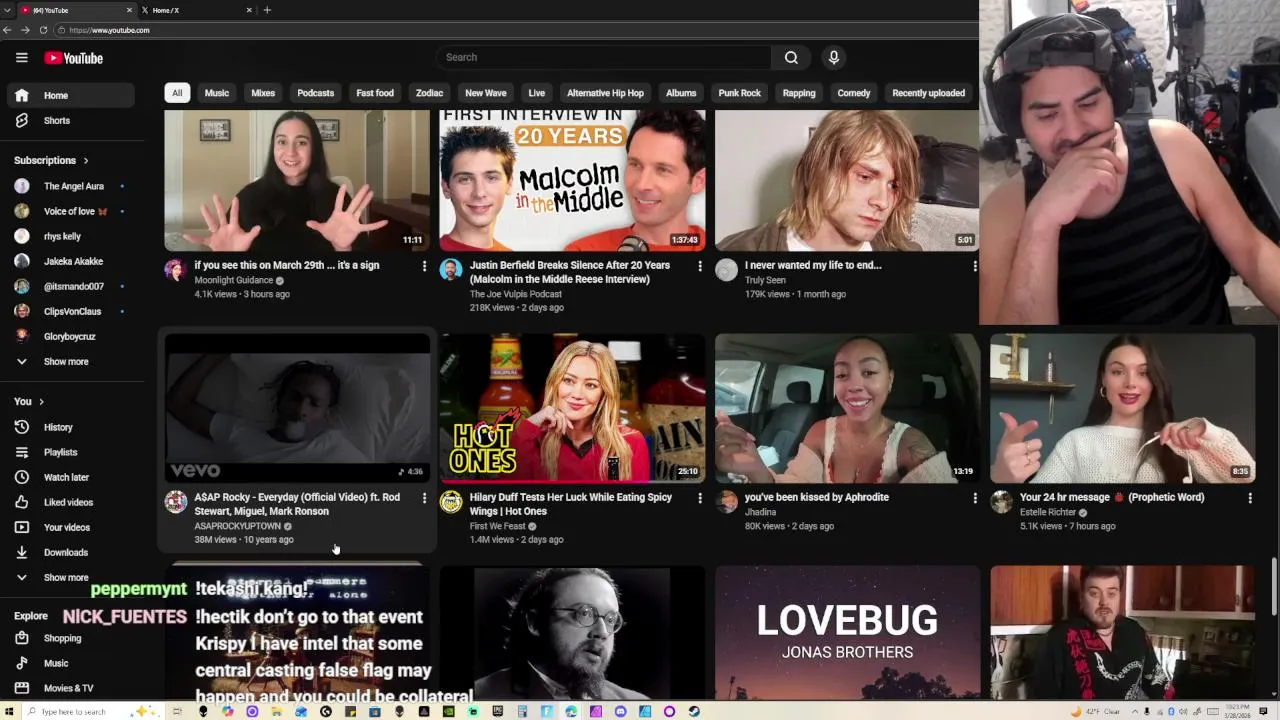The height and width of the screenshot is (720, 1280).
Task: Open Movies & TV in Explore
Action: pos(70,688)
